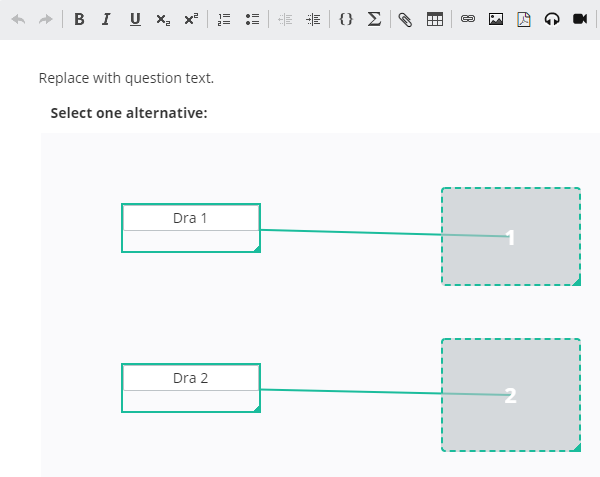Image resolution: width=600 pixels, height=477 pixels.
Task: Attach a file with paperclip icon
Action: (405, 20)
